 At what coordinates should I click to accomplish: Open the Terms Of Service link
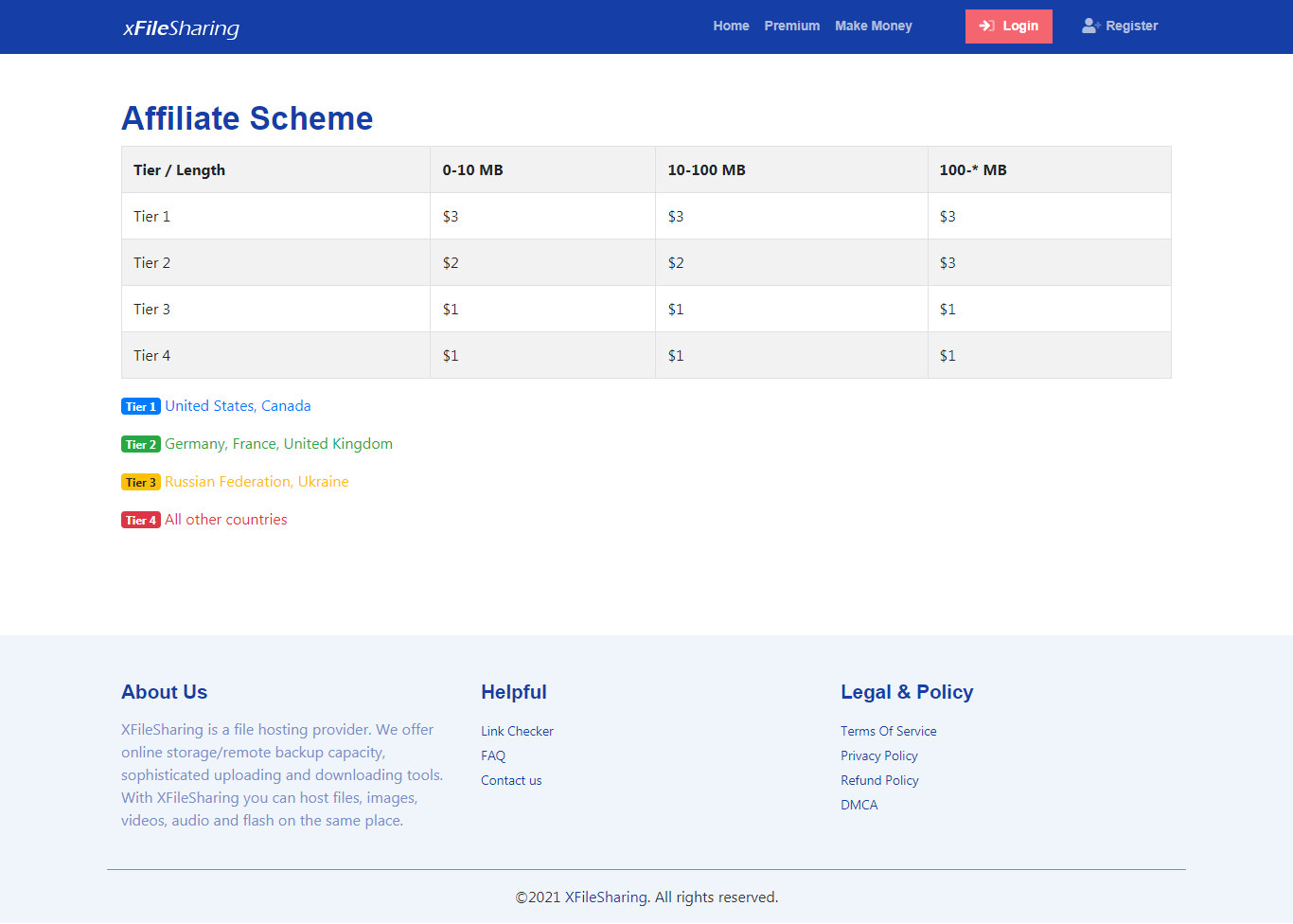point(889,731)
